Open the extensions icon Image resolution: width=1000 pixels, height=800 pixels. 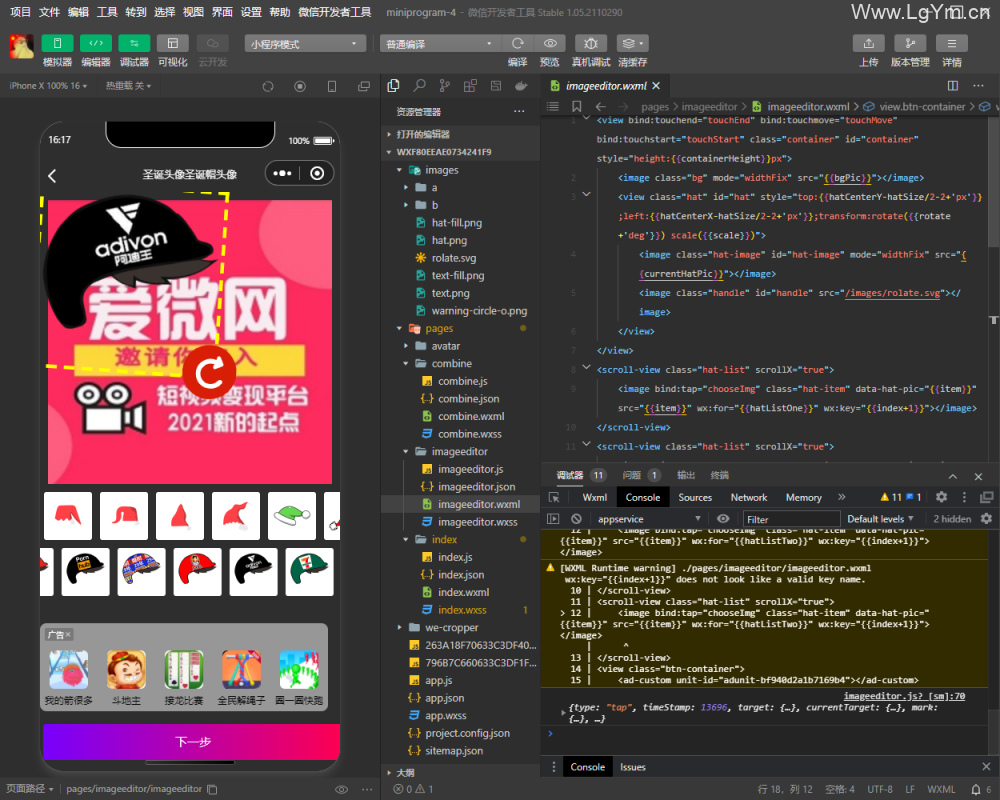470,85
